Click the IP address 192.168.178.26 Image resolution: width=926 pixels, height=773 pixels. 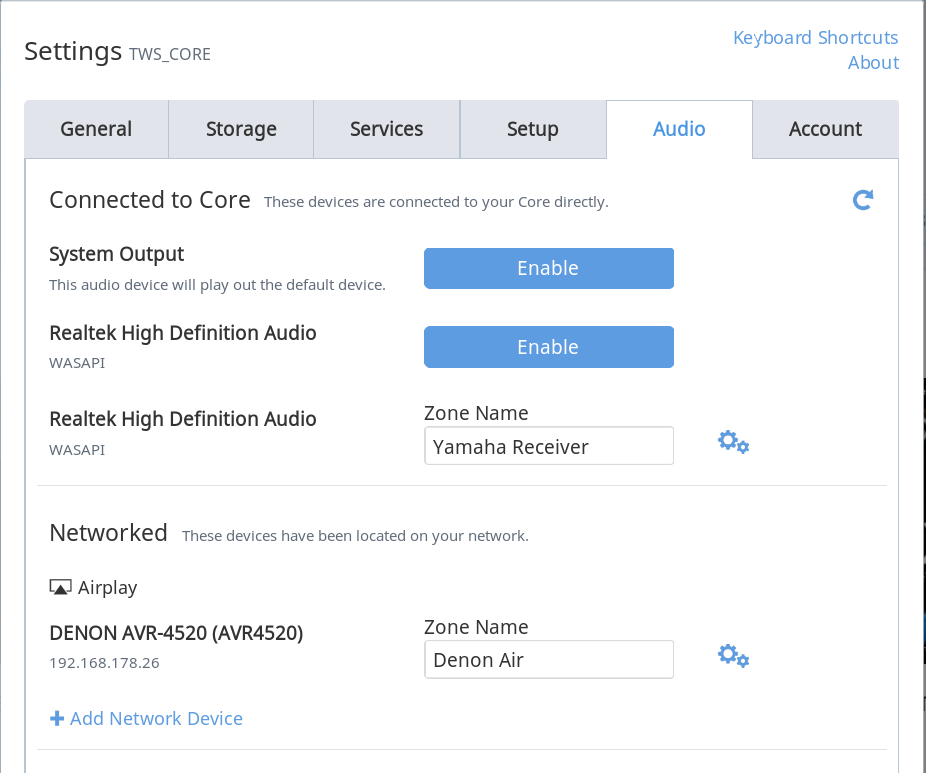(105, 663)
